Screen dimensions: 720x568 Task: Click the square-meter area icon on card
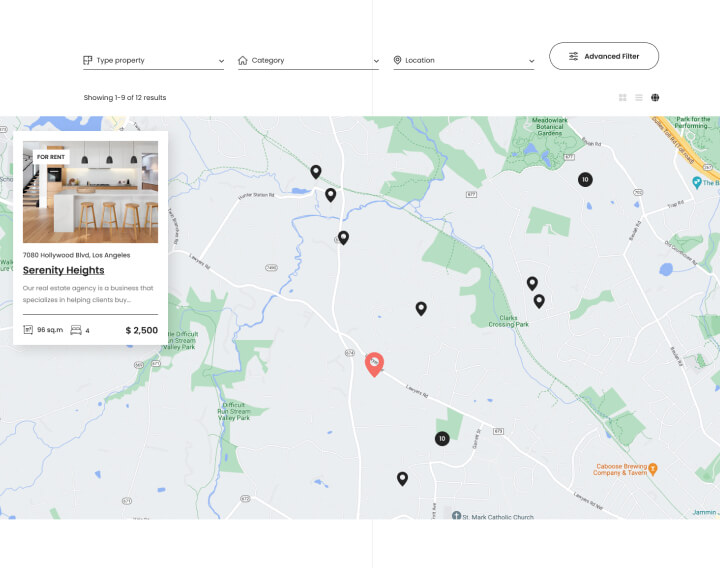coord(28,330)
